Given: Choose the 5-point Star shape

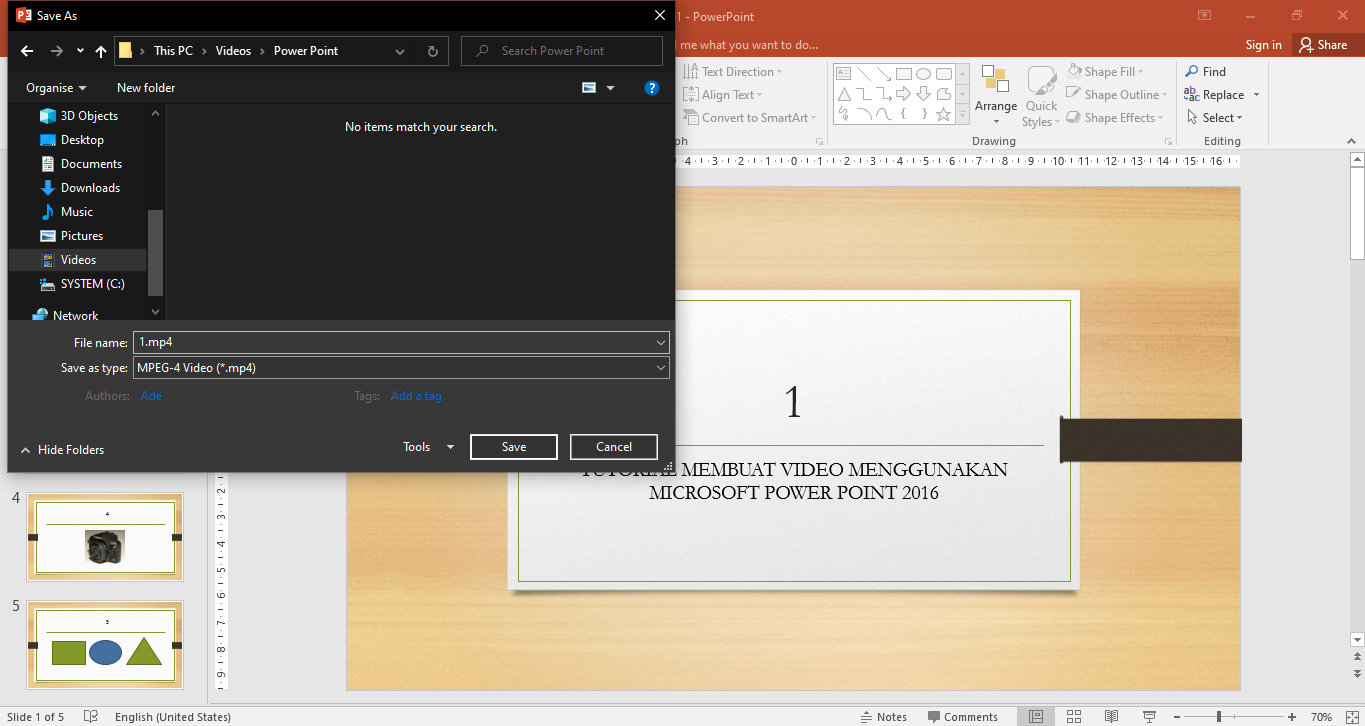Looking at the screenshot, I should pos(943,114).
